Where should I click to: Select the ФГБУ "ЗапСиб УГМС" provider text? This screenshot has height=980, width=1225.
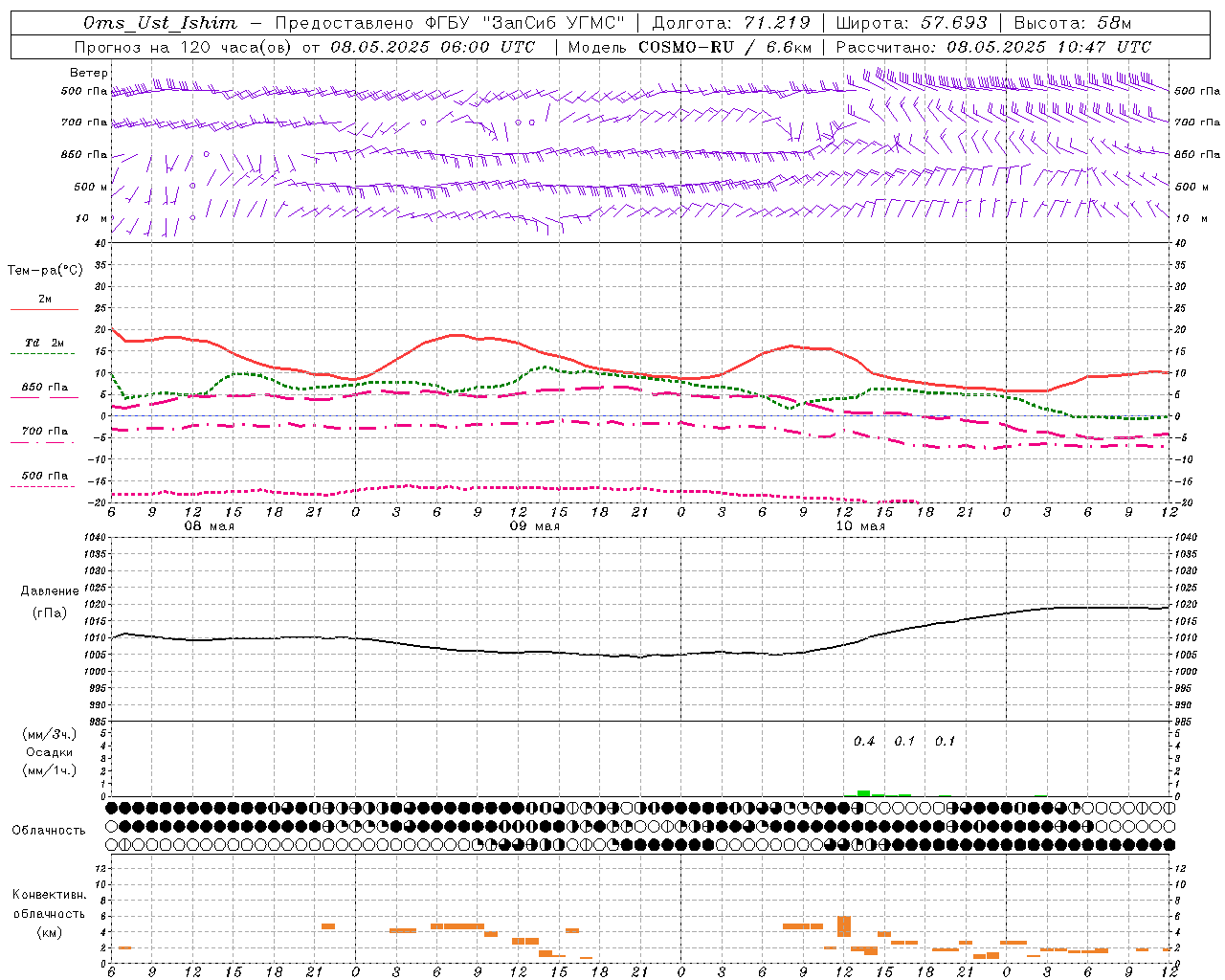524,23
